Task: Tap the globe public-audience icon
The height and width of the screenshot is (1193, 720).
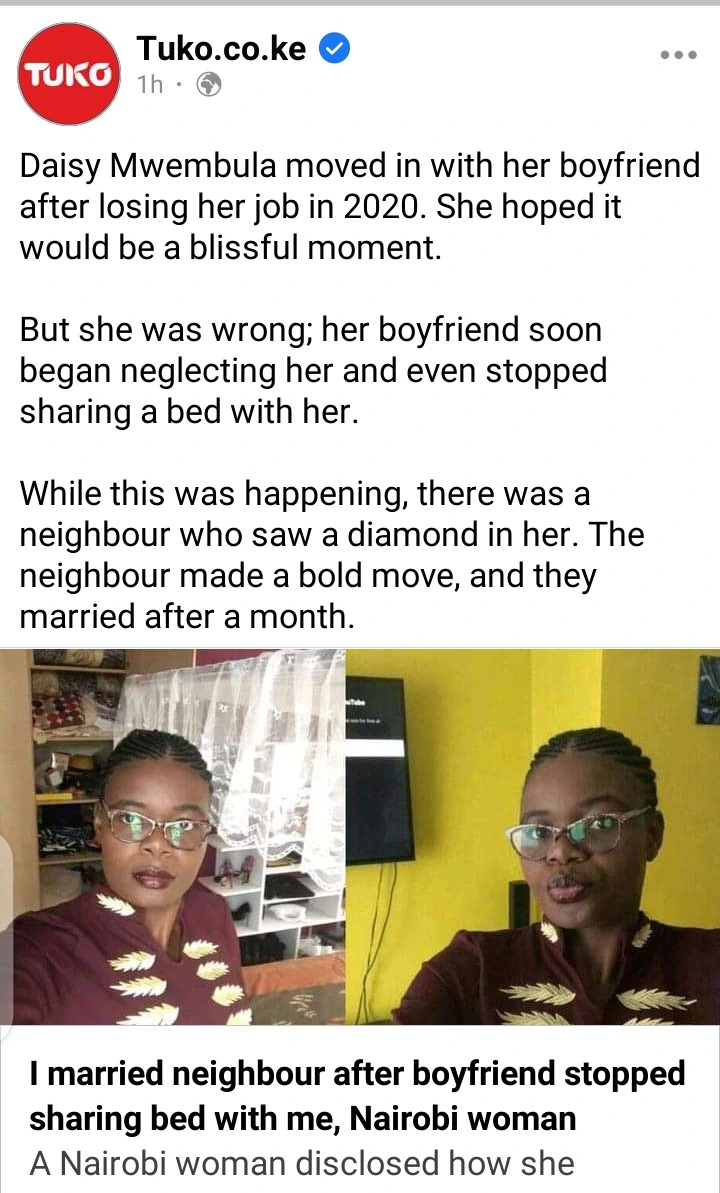Action: click(209, 84)
